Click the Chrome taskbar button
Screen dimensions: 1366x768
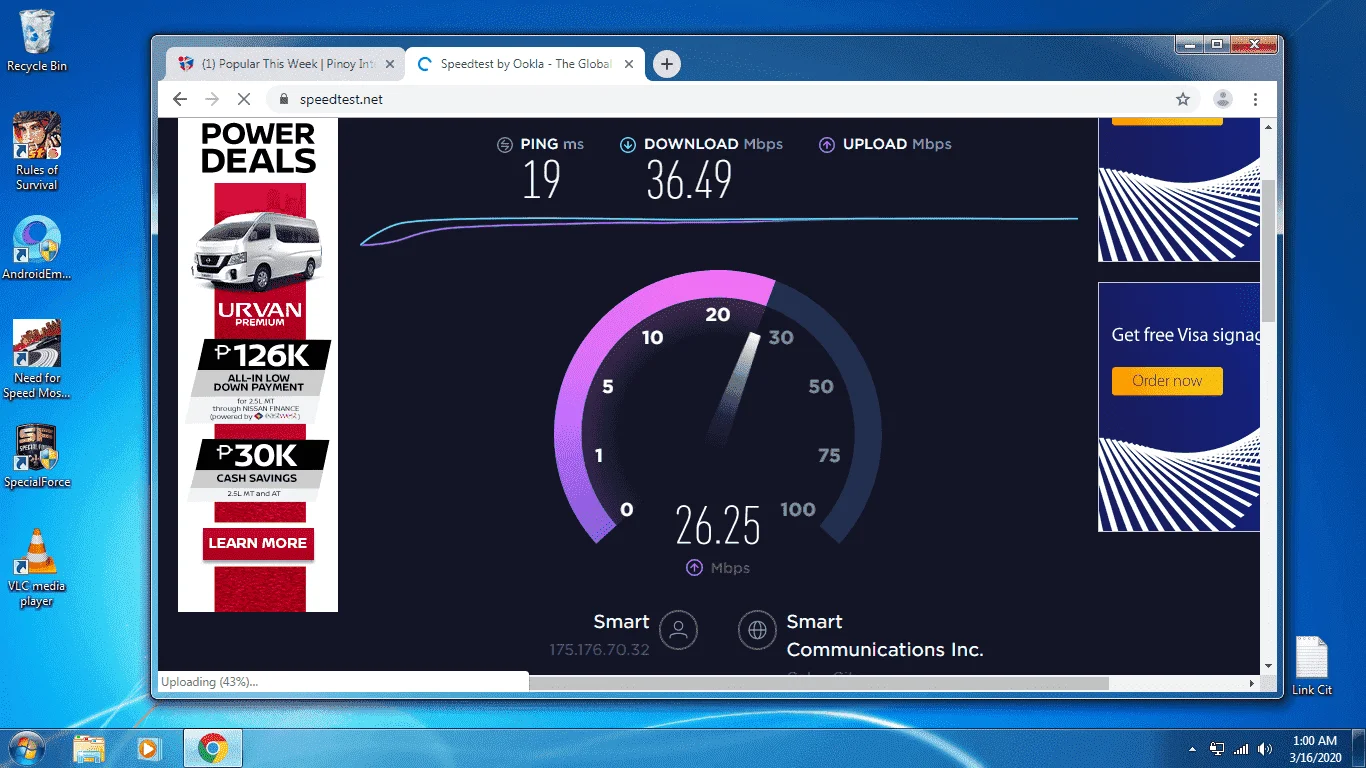[212, 748]
